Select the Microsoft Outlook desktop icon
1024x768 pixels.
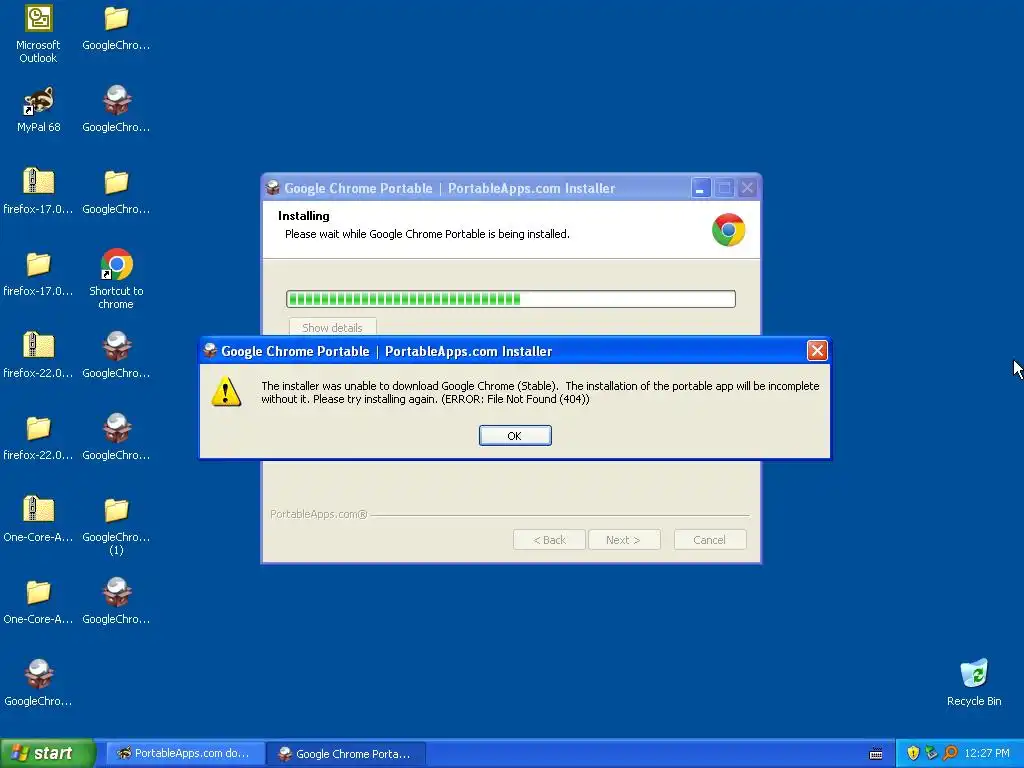tap(38, 34)
